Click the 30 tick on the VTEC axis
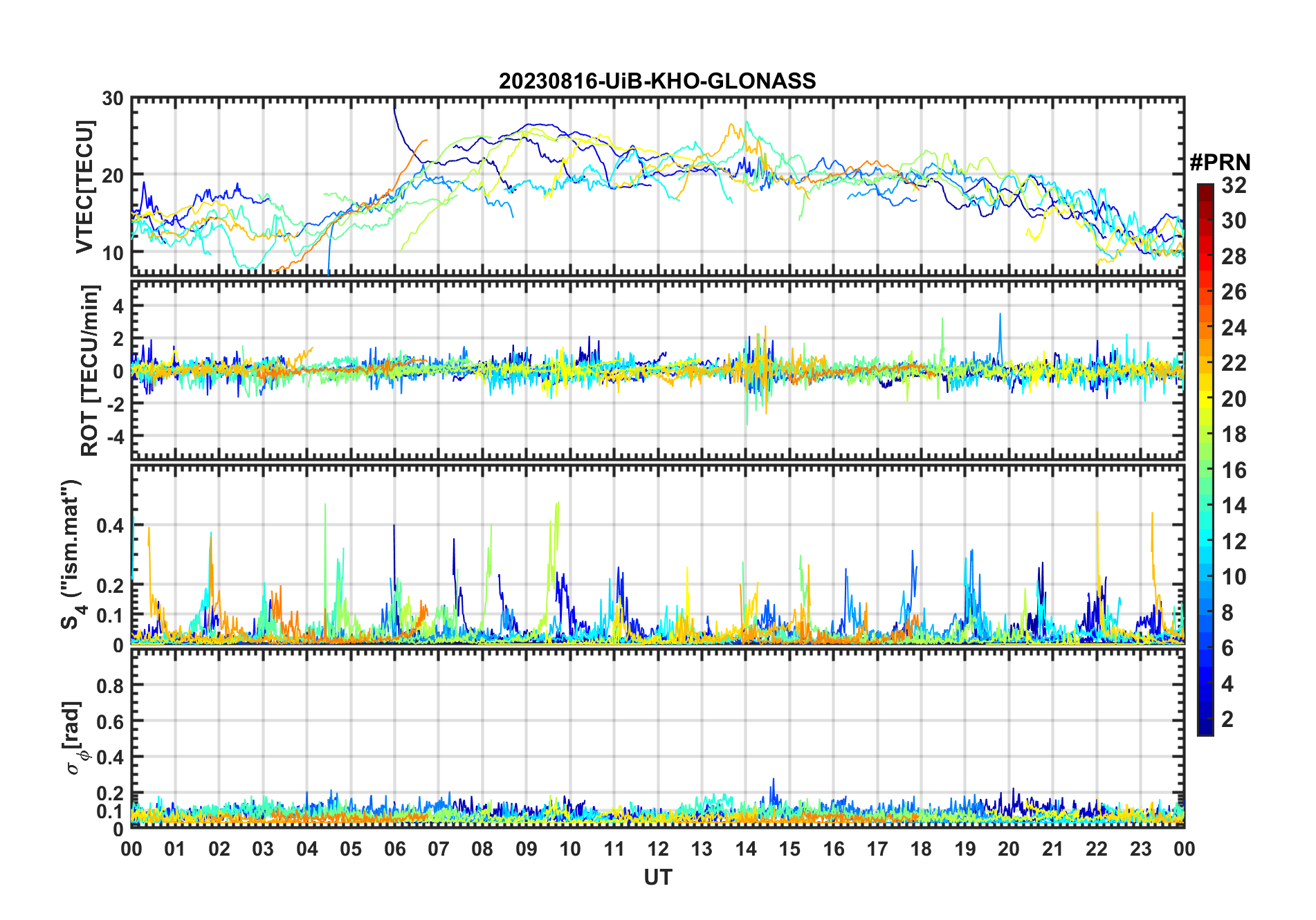Image resolution: width=1316 pixels, height=920 pixels. tap(112, 99)
